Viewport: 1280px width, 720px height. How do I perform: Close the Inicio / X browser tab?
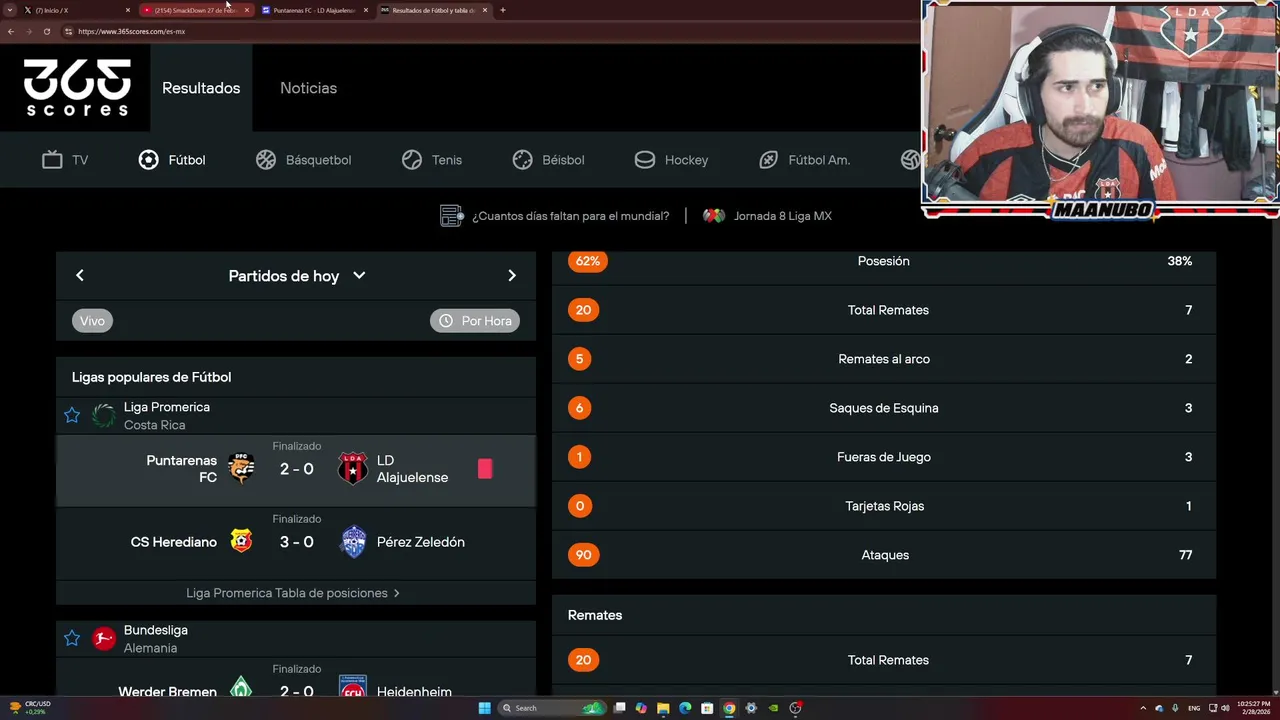(128, 10)
